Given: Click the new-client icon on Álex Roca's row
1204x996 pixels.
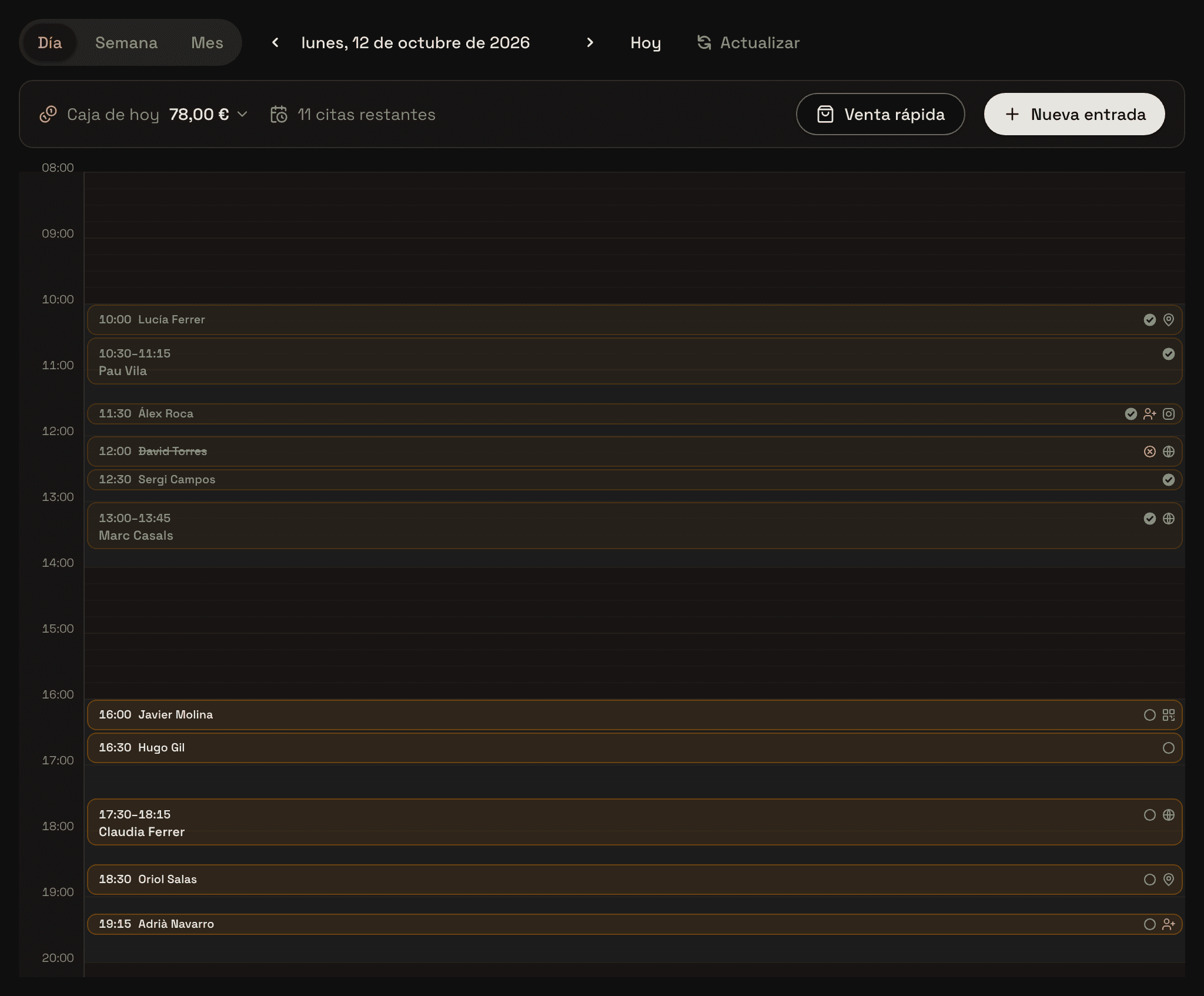Looking at the screenshot, I should 1150,414.
